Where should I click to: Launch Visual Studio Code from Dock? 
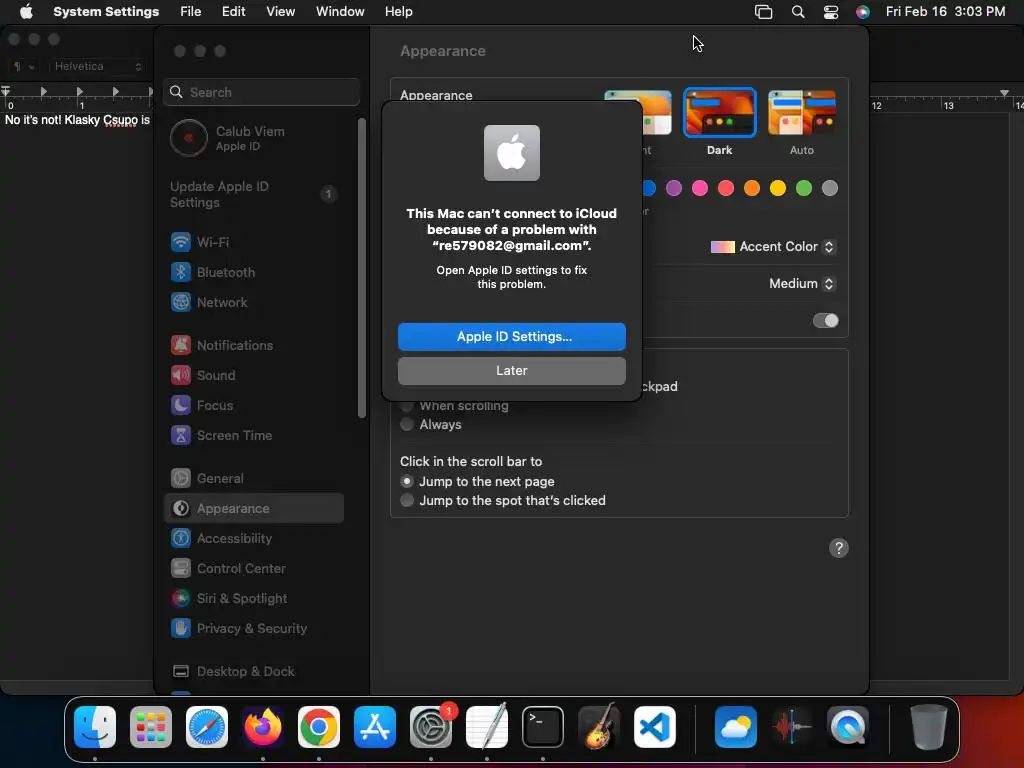coord(654,727)
